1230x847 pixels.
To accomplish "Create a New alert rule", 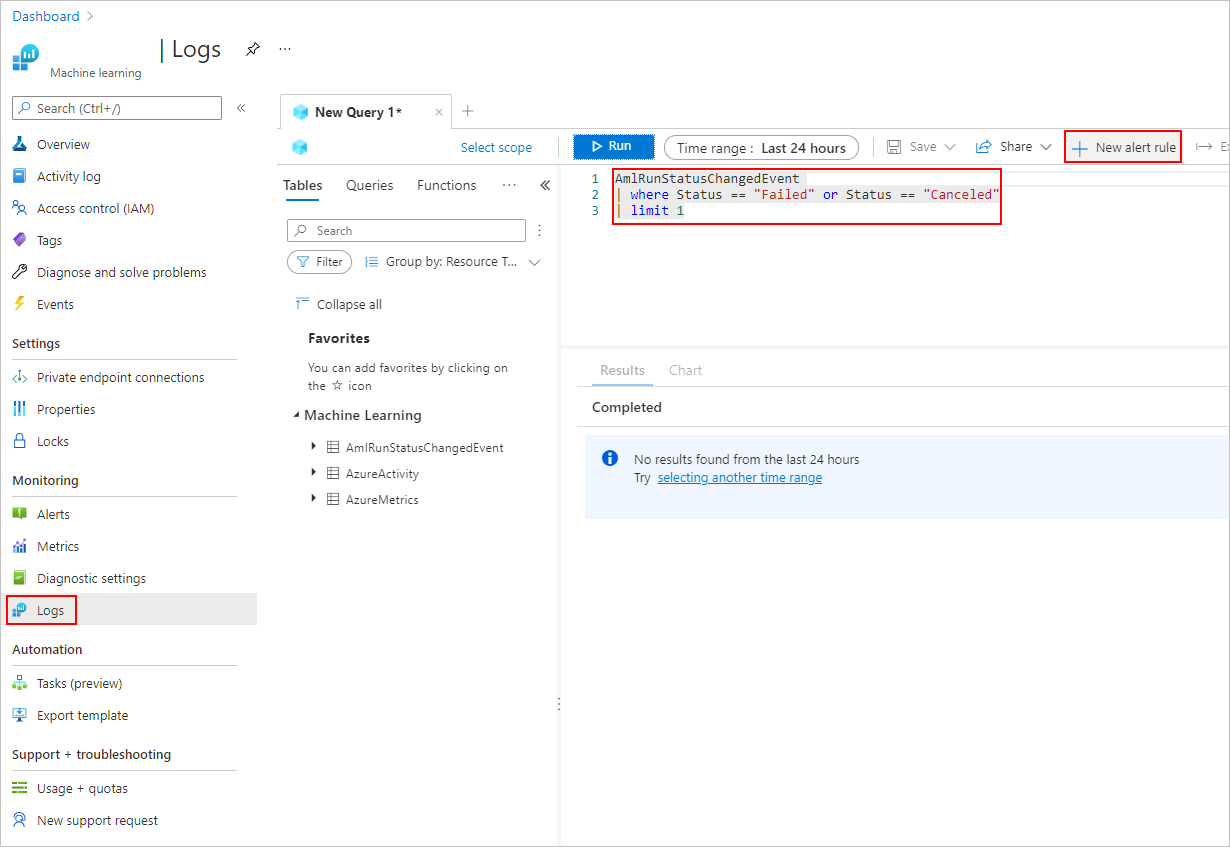I will pyautogui.click(x=1124, y=148).
